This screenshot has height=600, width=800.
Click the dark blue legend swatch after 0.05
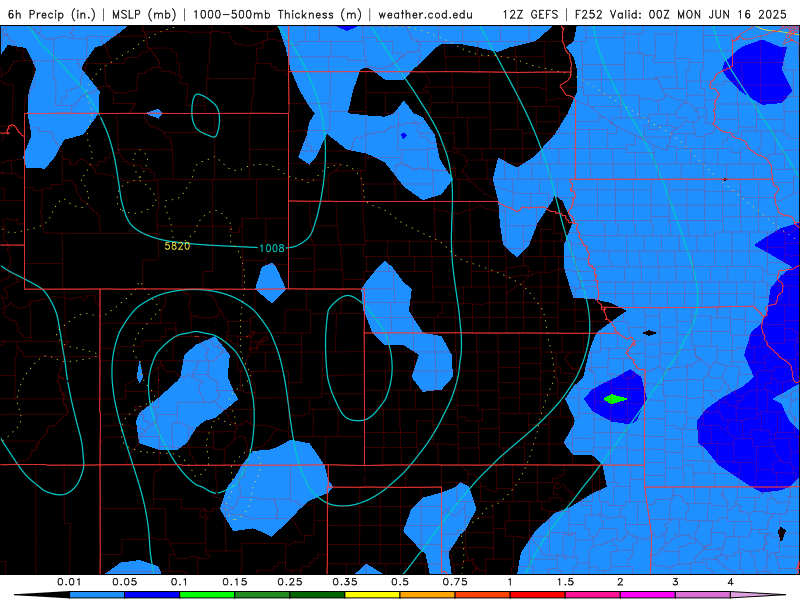(x=152, y=595)
